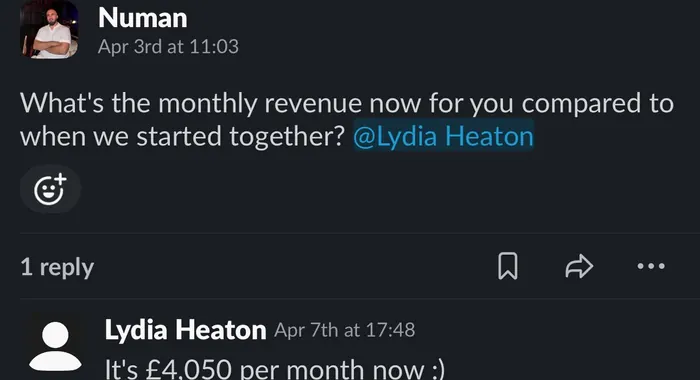Open Lydia Heaton's default avatar

55,346
